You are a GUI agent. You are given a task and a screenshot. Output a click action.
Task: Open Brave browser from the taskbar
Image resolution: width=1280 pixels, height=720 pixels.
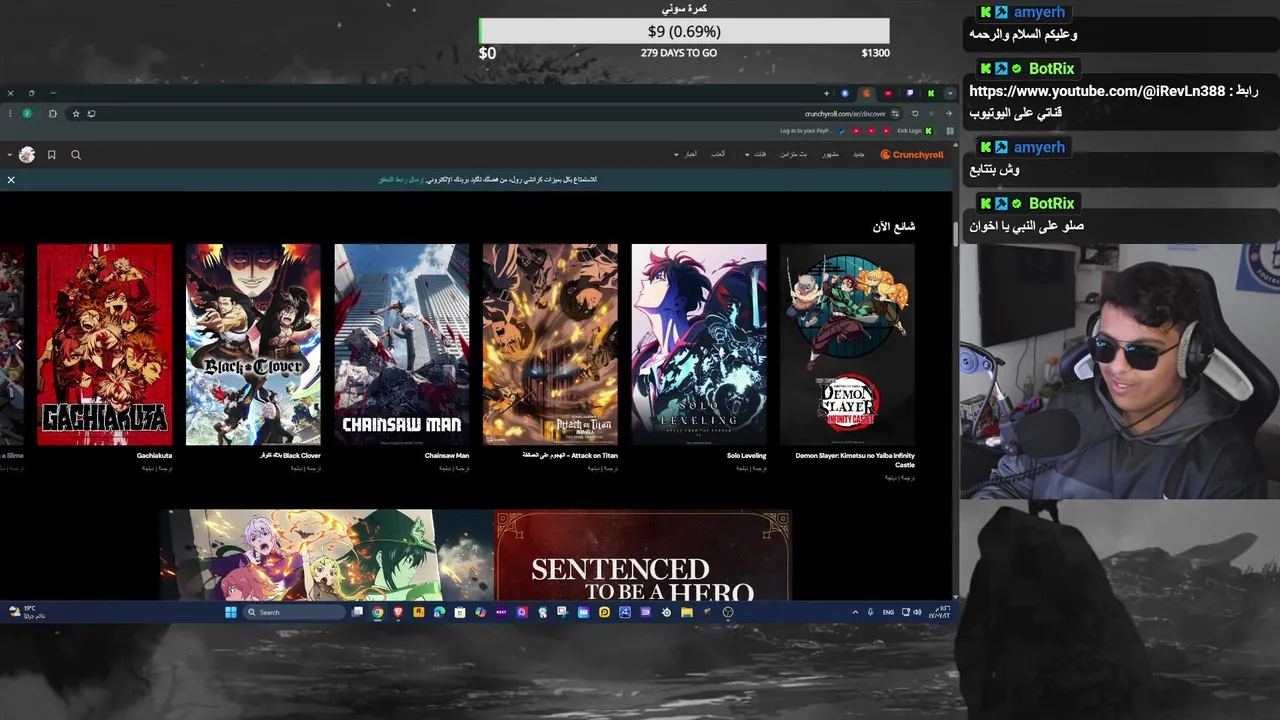pos(398,612)
